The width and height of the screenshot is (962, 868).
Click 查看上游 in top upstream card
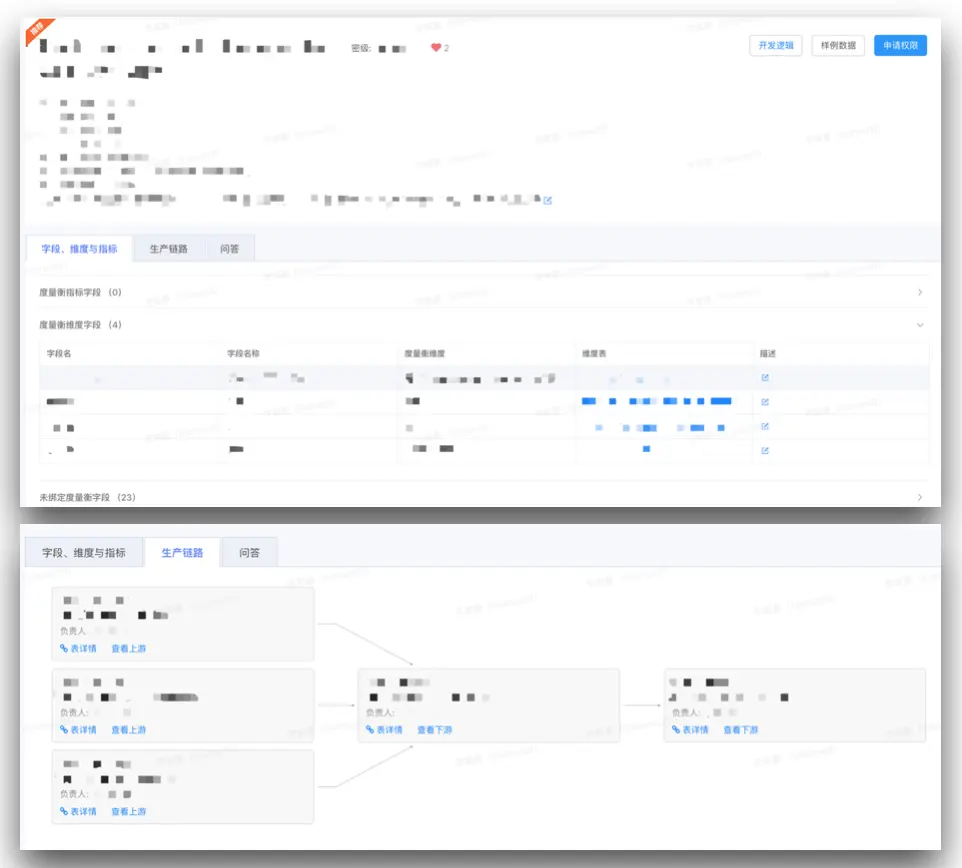[x=129, y=648]
